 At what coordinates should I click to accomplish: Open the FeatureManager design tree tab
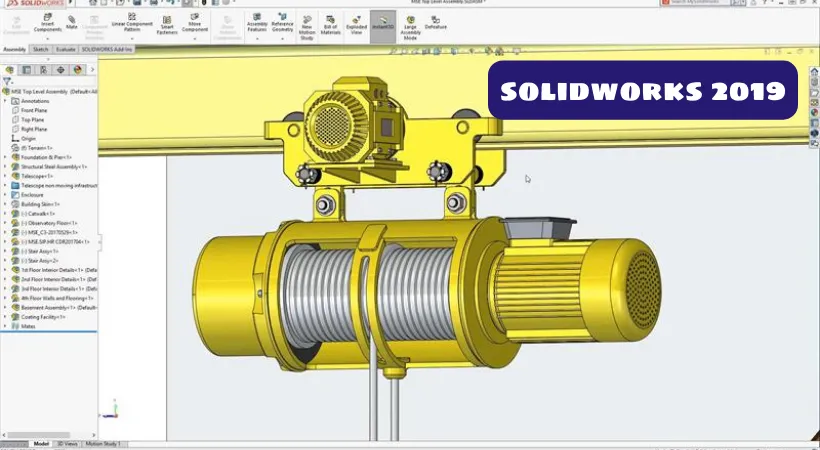coord(10,70)
